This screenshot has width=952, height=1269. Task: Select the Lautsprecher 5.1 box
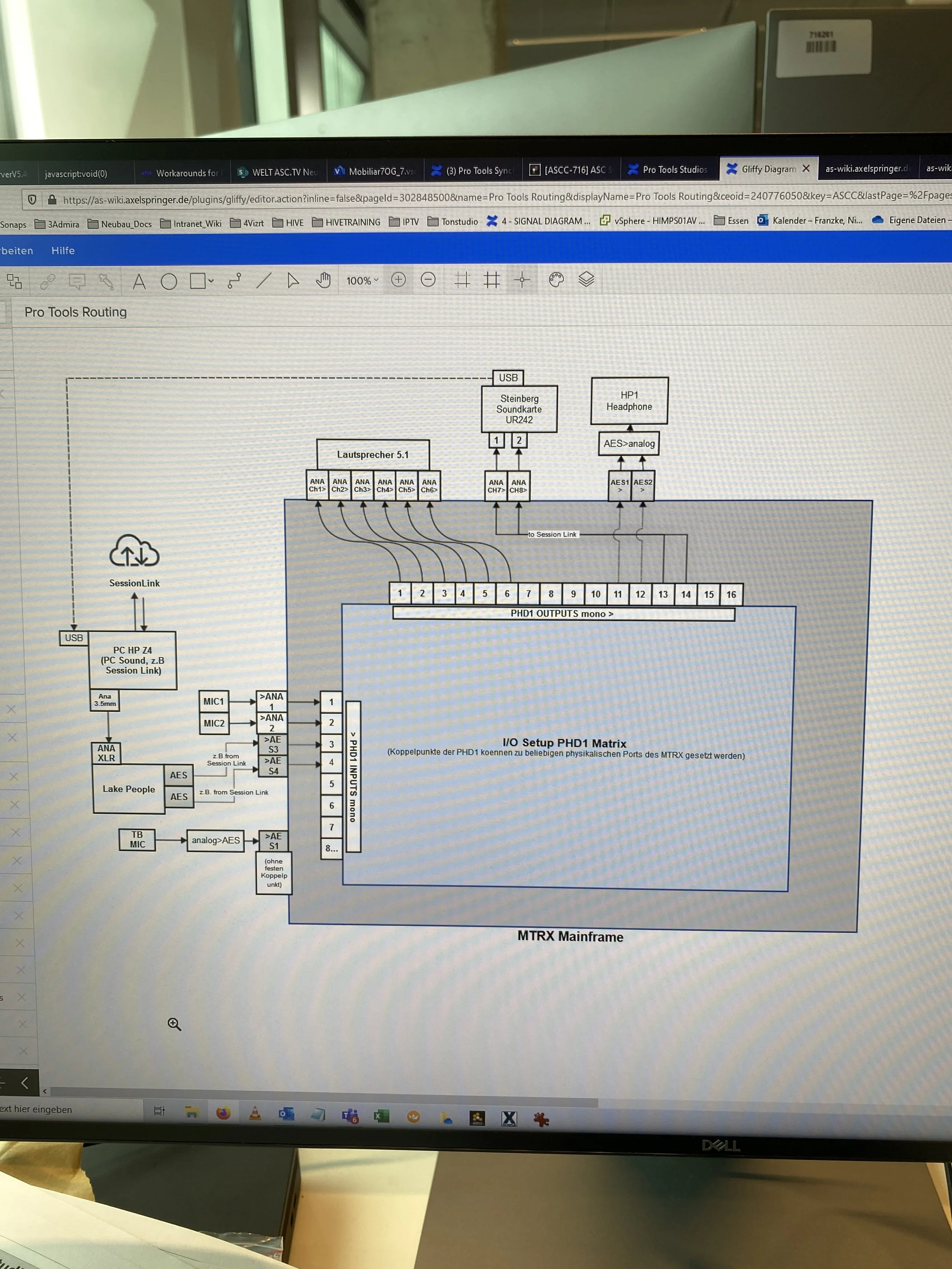click(373, 455)
